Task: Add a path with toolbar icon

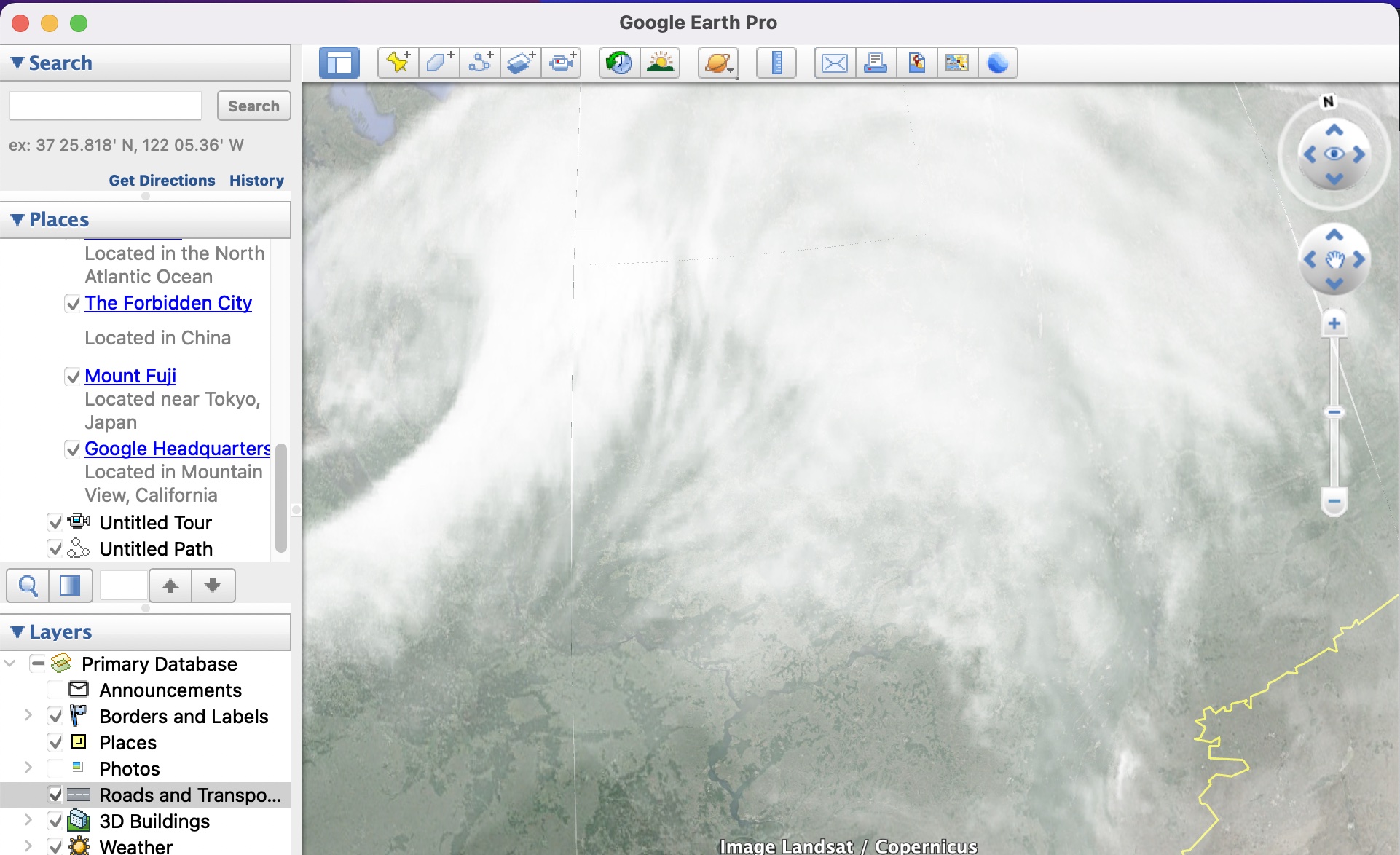Action: (x=480, y=63)
